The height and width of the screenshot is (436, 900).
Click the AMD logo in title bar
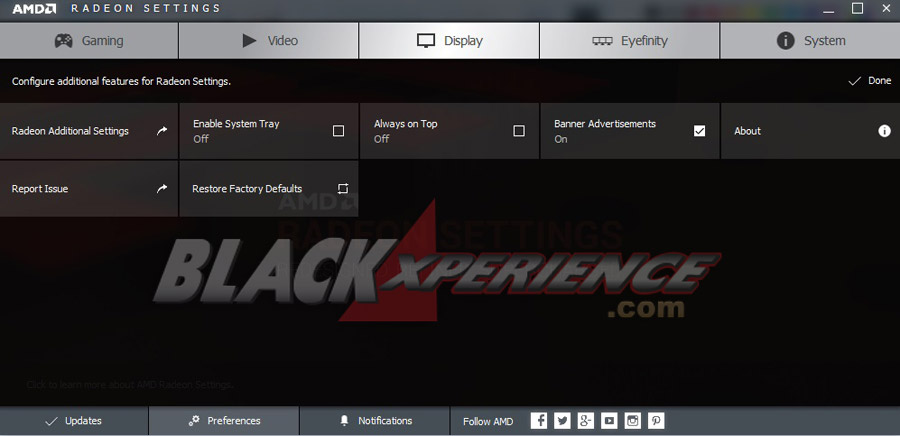[x=34, y=9]
